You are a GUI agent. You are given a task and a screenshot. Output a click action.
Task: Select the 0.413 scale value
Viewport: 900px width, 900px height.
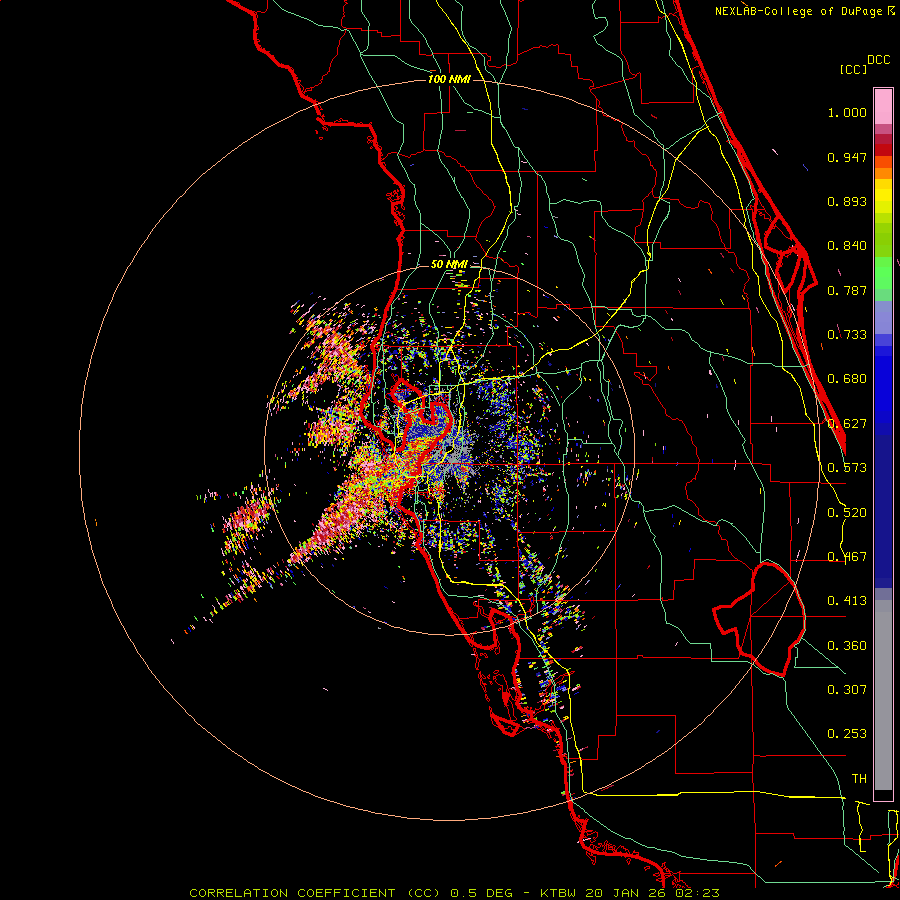[847, 601]
